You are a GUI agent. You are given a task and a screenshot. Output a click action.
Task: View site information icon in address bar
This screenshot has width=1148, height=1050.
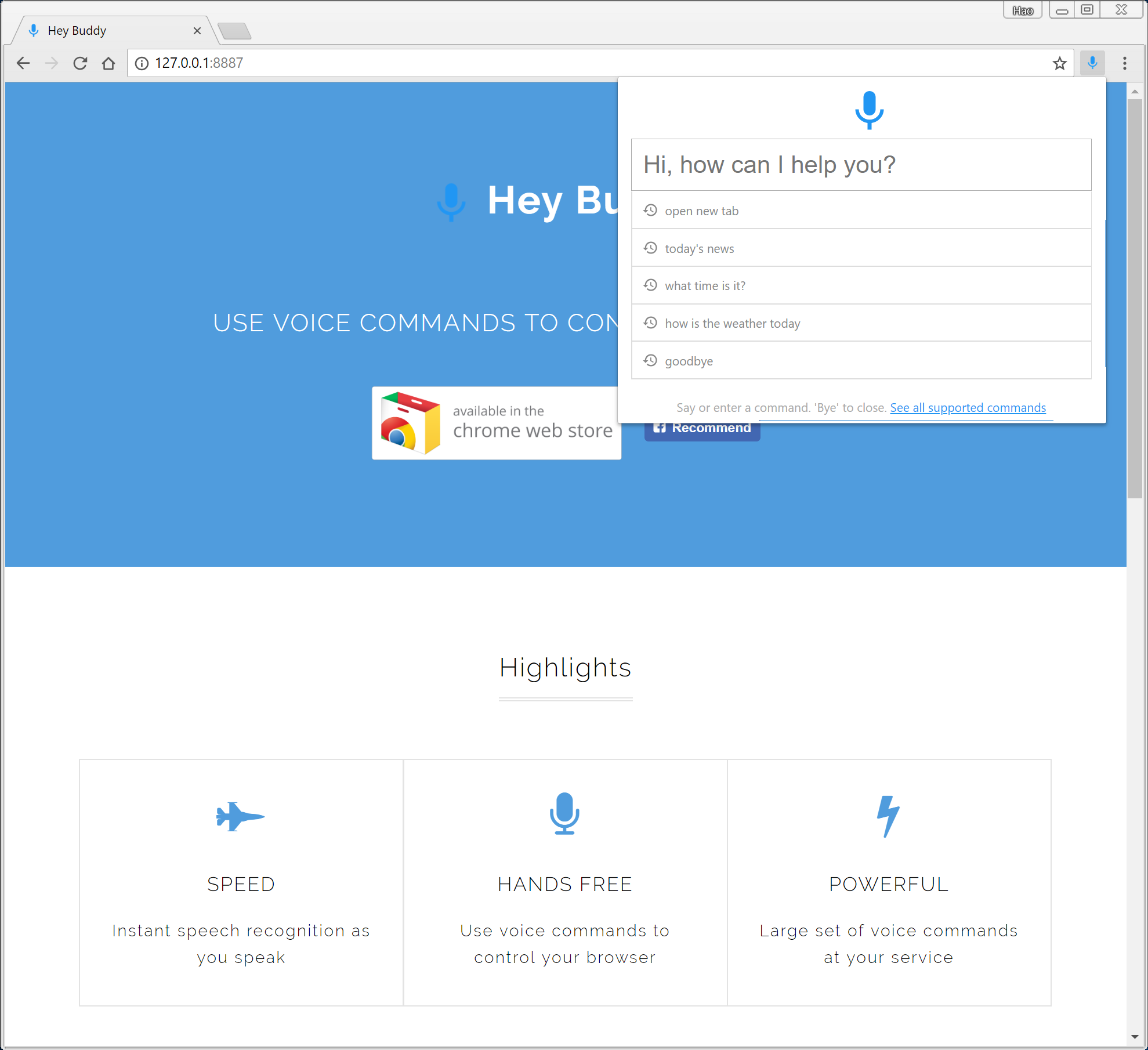click(142, 63)
